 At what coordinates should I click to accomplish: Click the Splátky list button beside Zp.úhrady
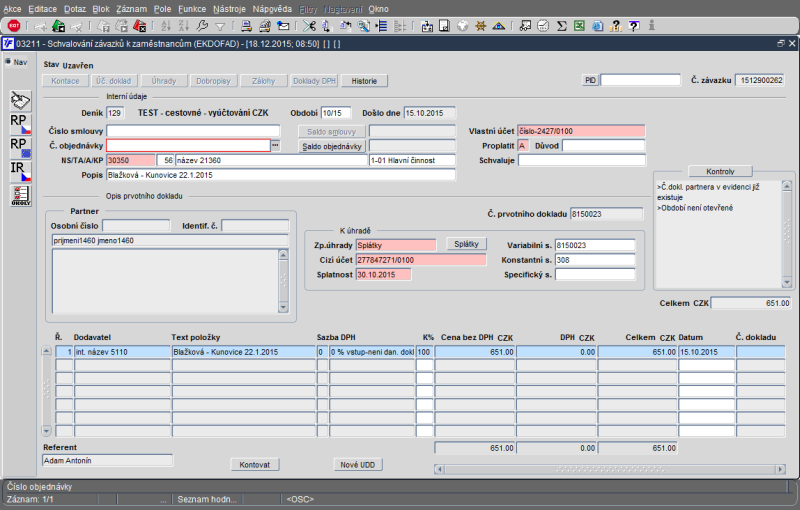[x=466, y=244]
